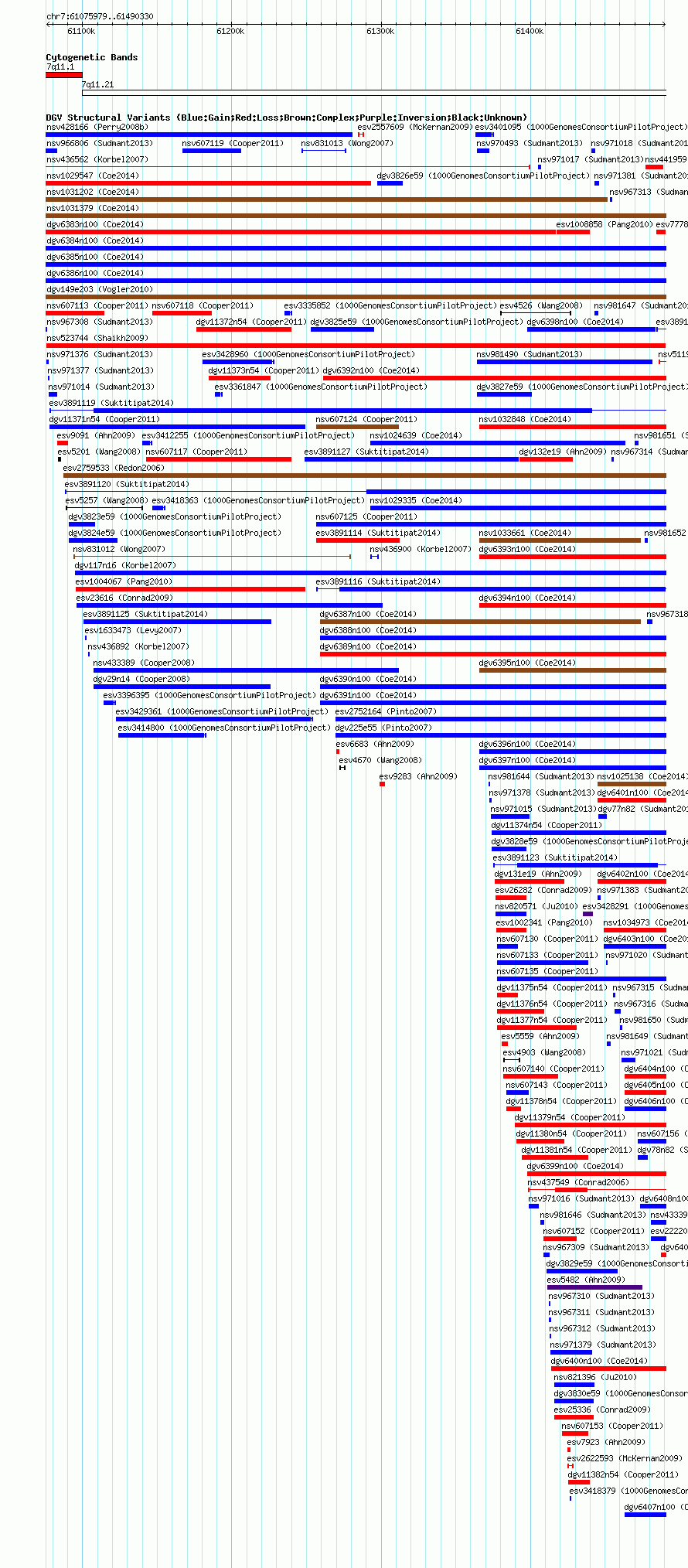Click the nsv820571 (Ju2010) variant label
This screenshot has width=688, height=1568.
(x=536, y=906)
